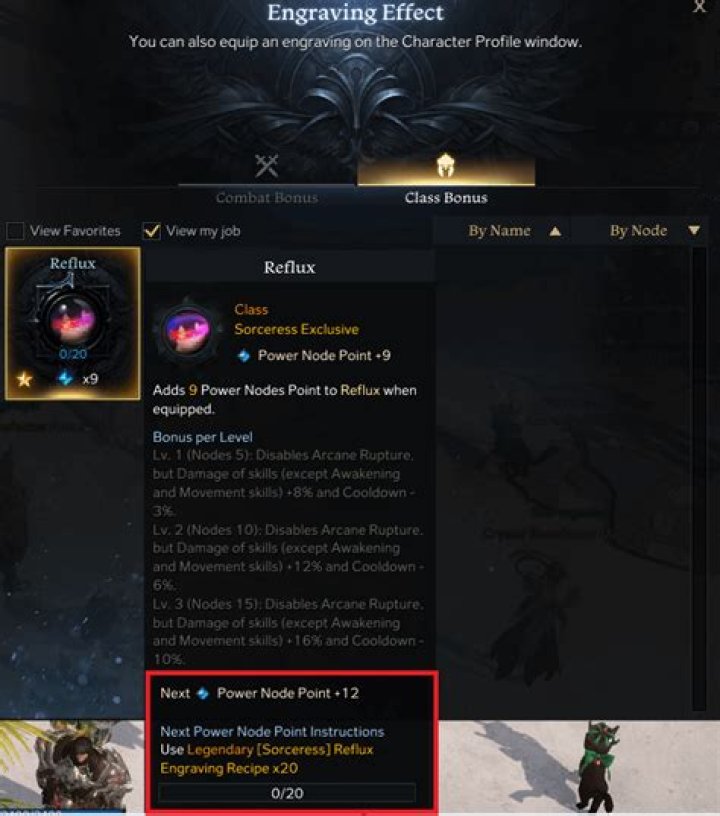Click the Legendary Sorceress Reflux Engraving Recipe link

click(x=267, y=759)
